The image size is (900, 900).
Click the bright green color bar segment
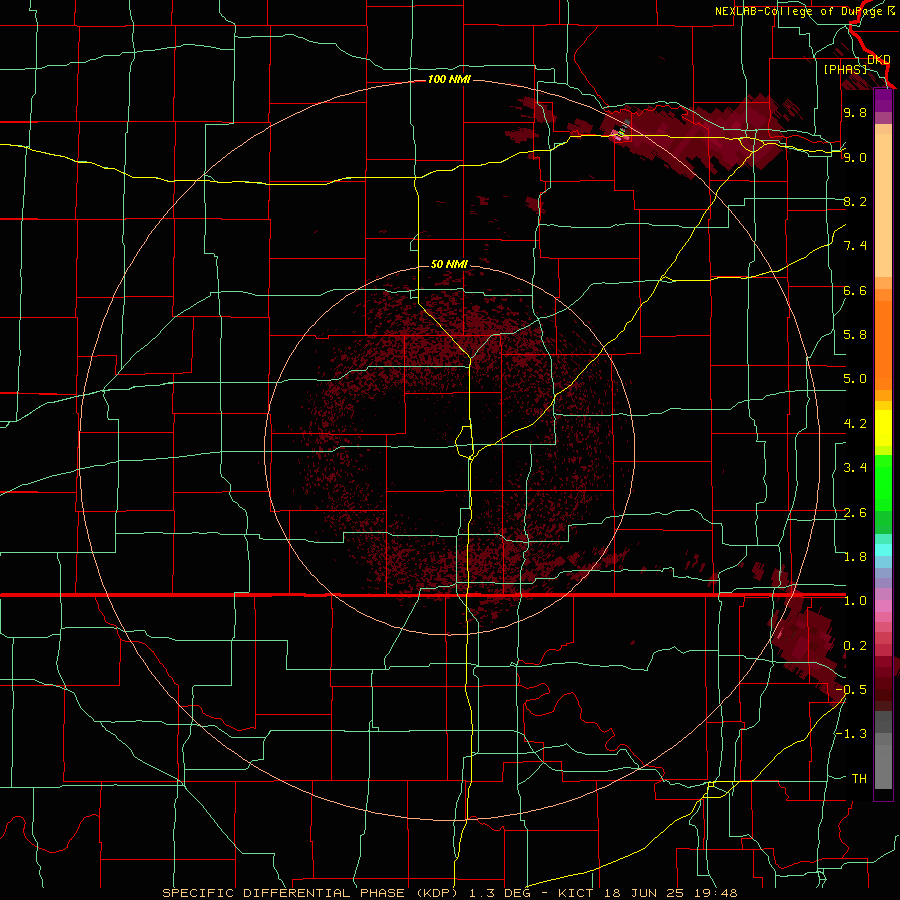click(883, 483)
